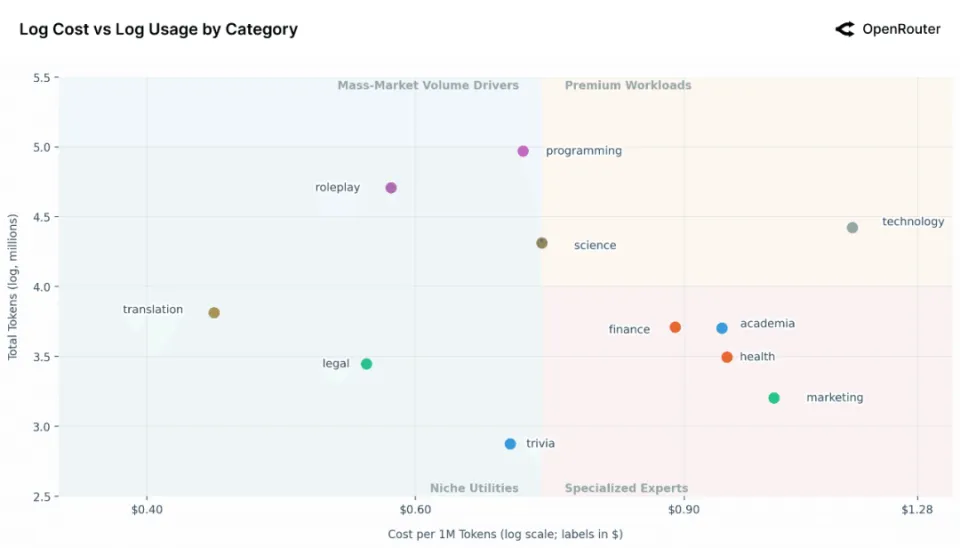Click the marketing data point
This screenshot has width=960, height=548.
pos(774,398)
